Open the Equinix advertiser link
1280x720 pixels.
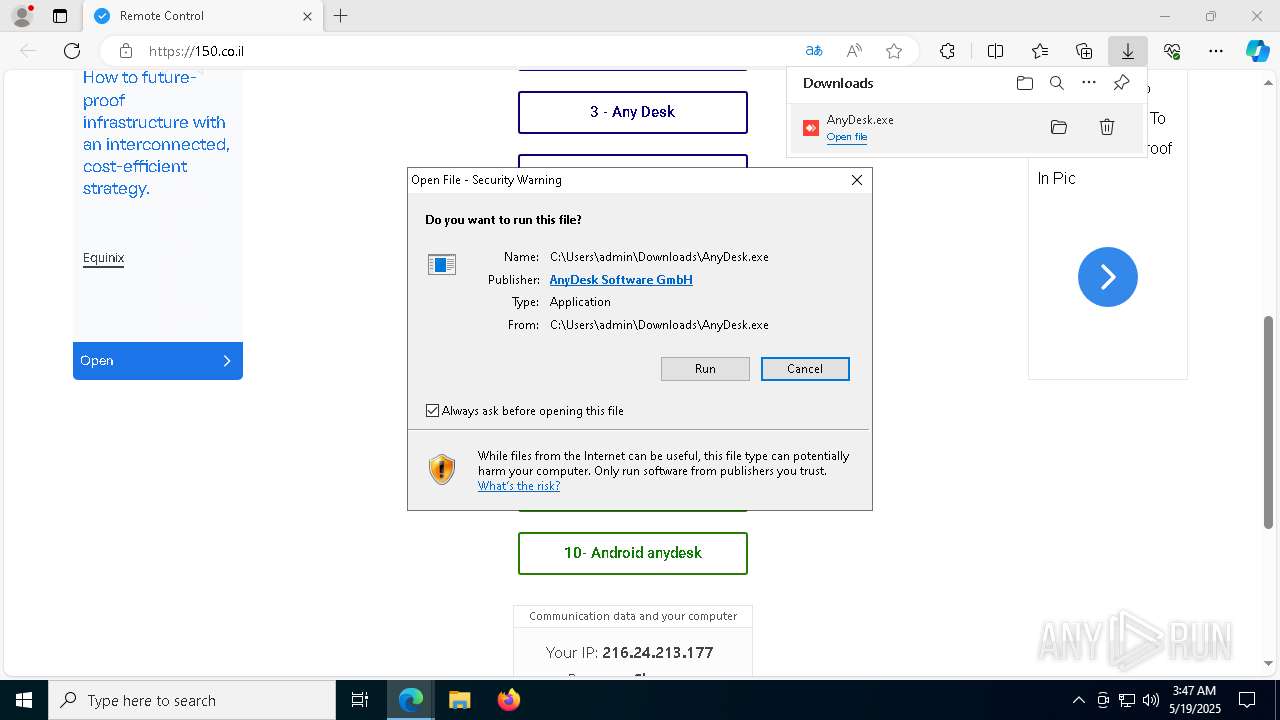tap(103, 258)
